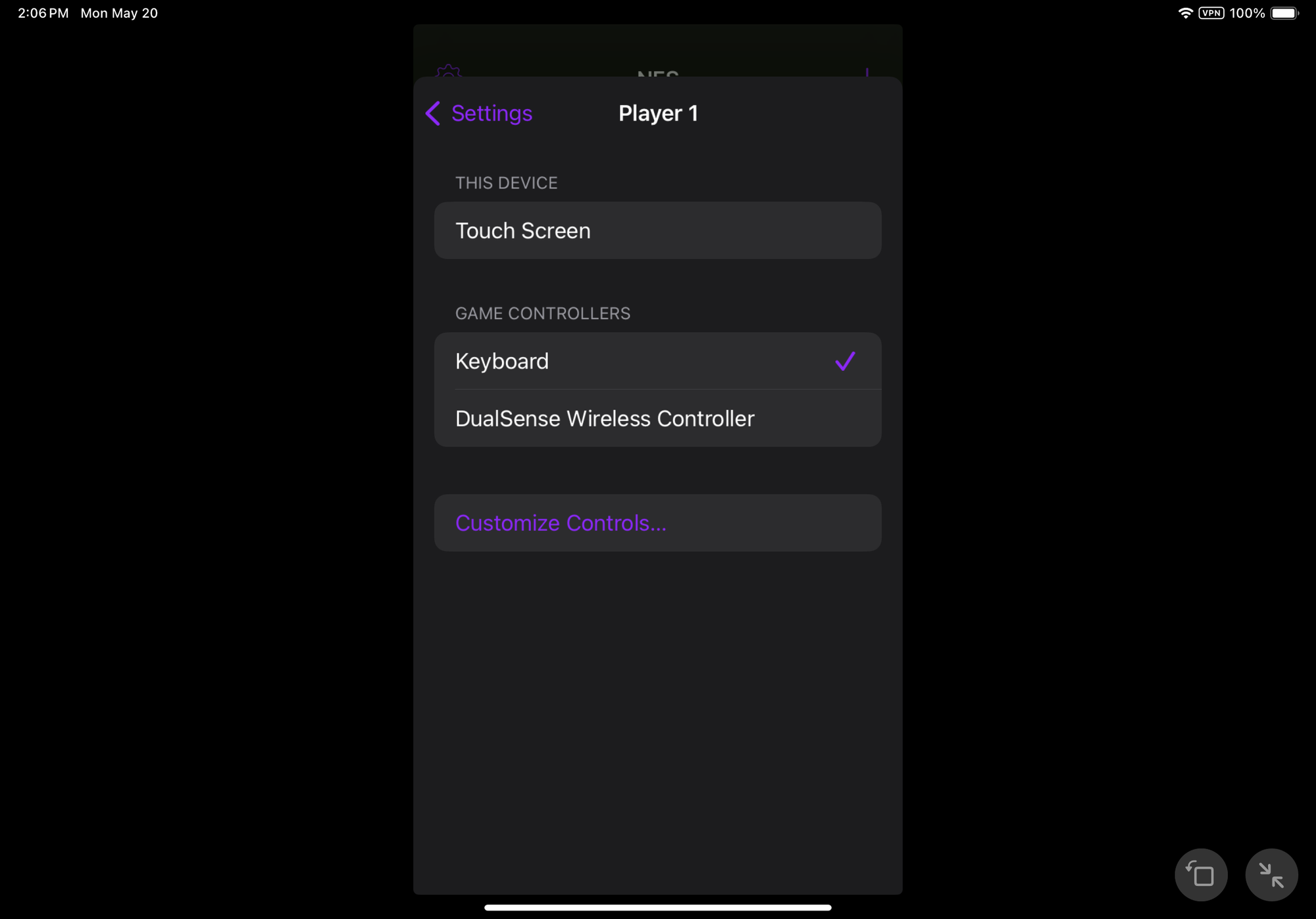The height and width of the screenshot is (919, 1316).
Task: Tap the 100% battery percentage text
Action: pyautogui.click(x=1247, y=13)
